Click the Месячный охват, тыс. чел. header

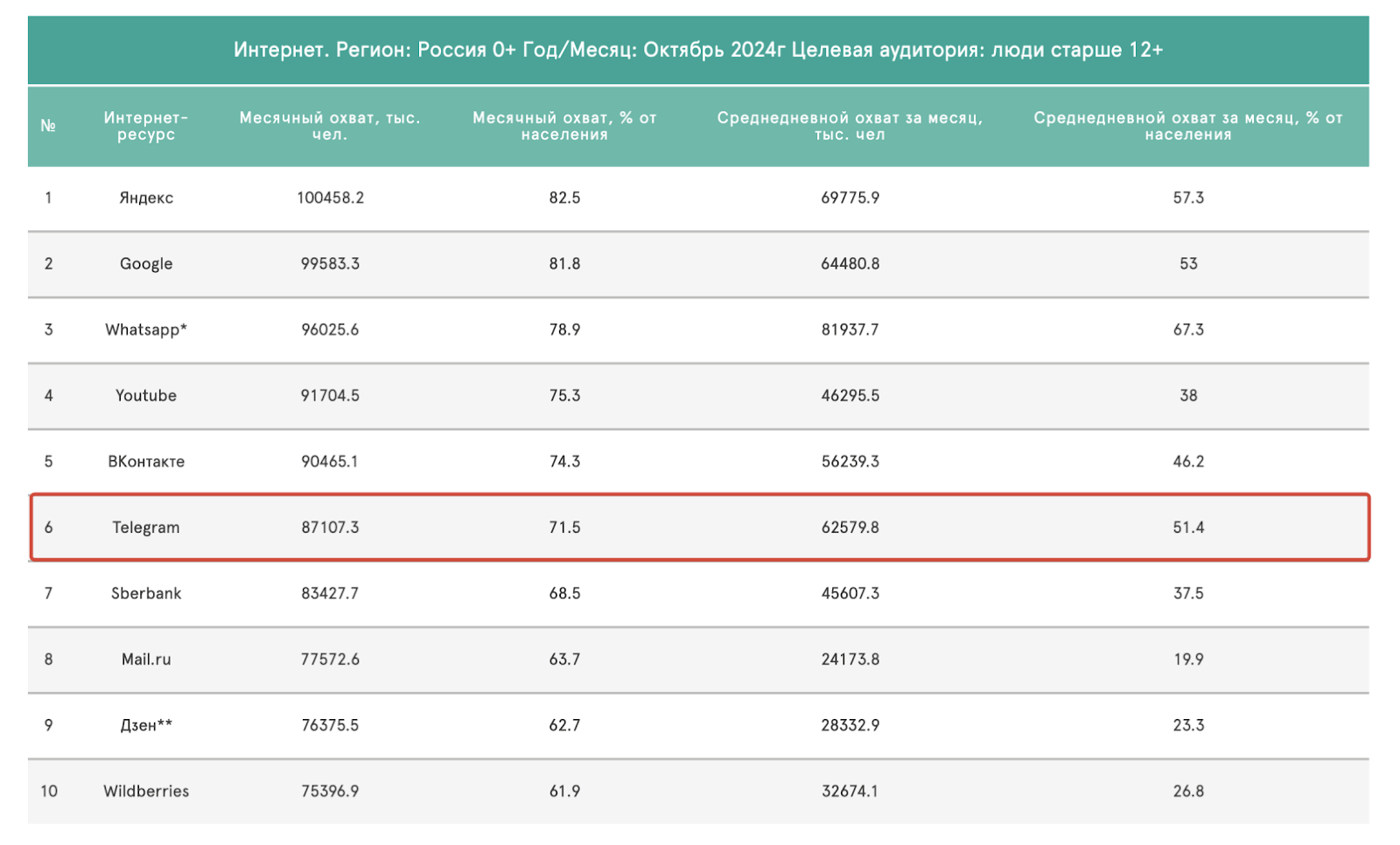(330, 126)
